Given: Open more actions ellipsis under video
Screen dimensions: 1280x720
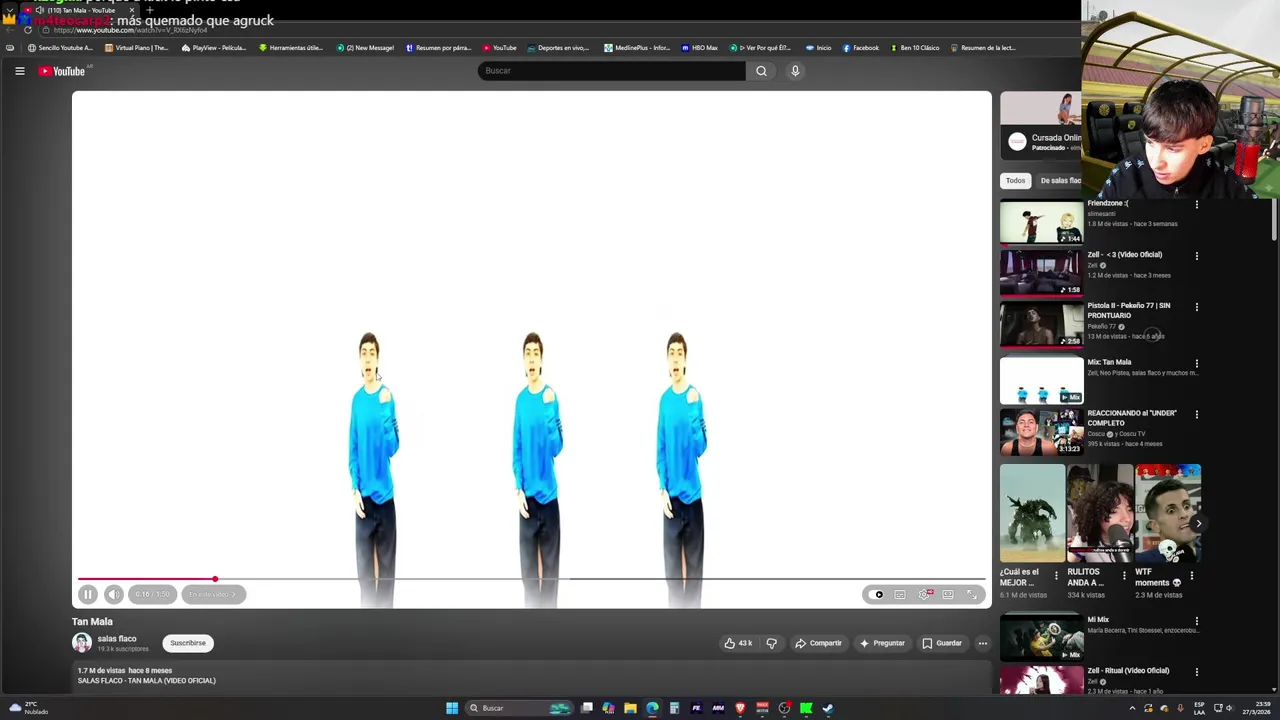Looking at the screenshot, I should click(x=983, y=643).
